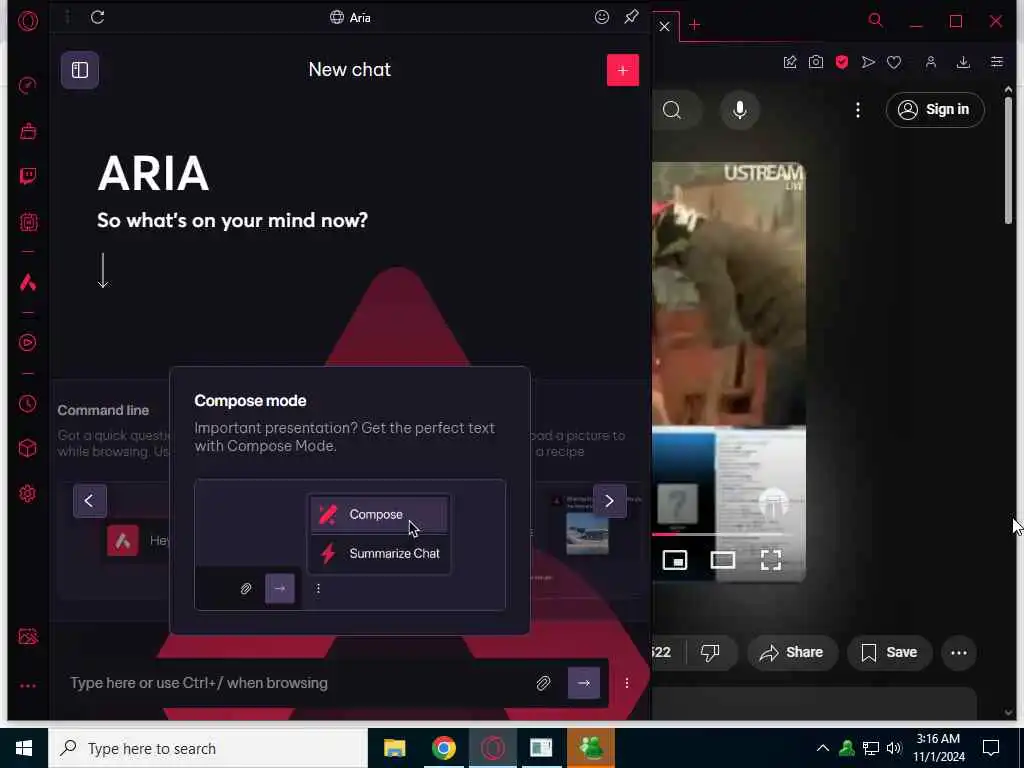Open the Opera main menu logo

pos(27,21)
